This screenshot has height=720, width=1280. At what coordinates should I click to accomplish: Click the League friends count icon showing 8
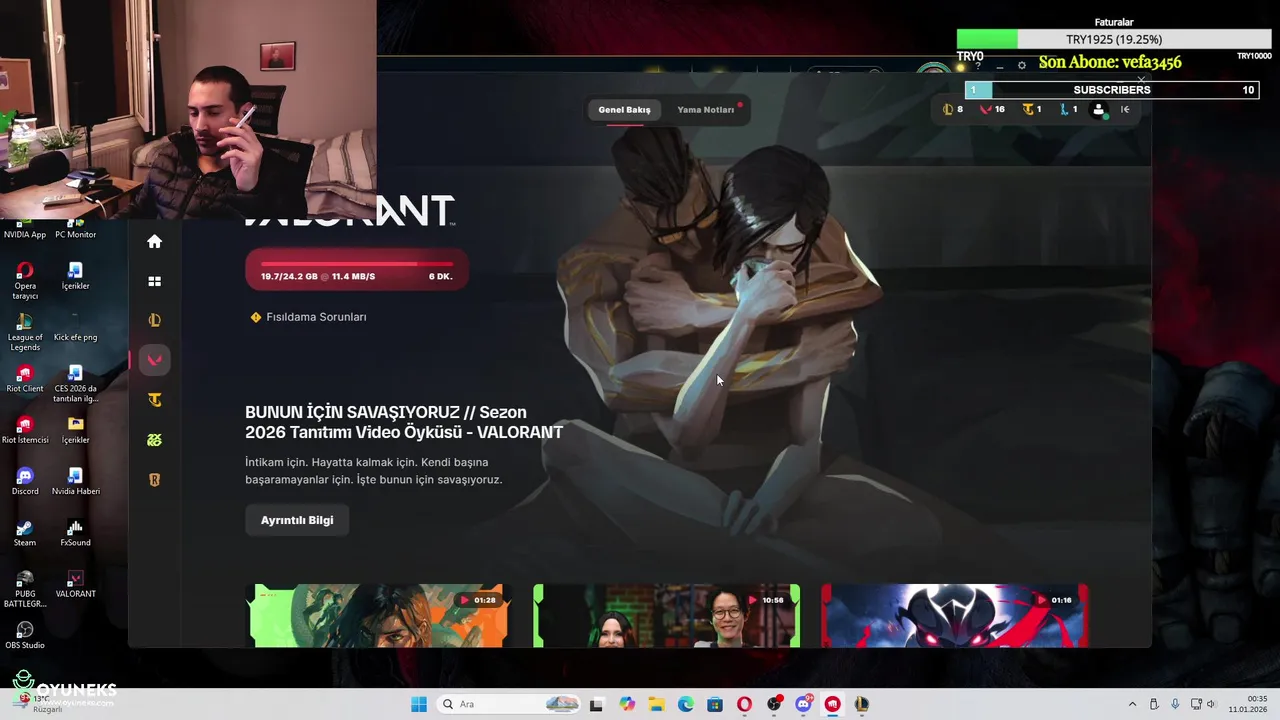pos(953,109)
